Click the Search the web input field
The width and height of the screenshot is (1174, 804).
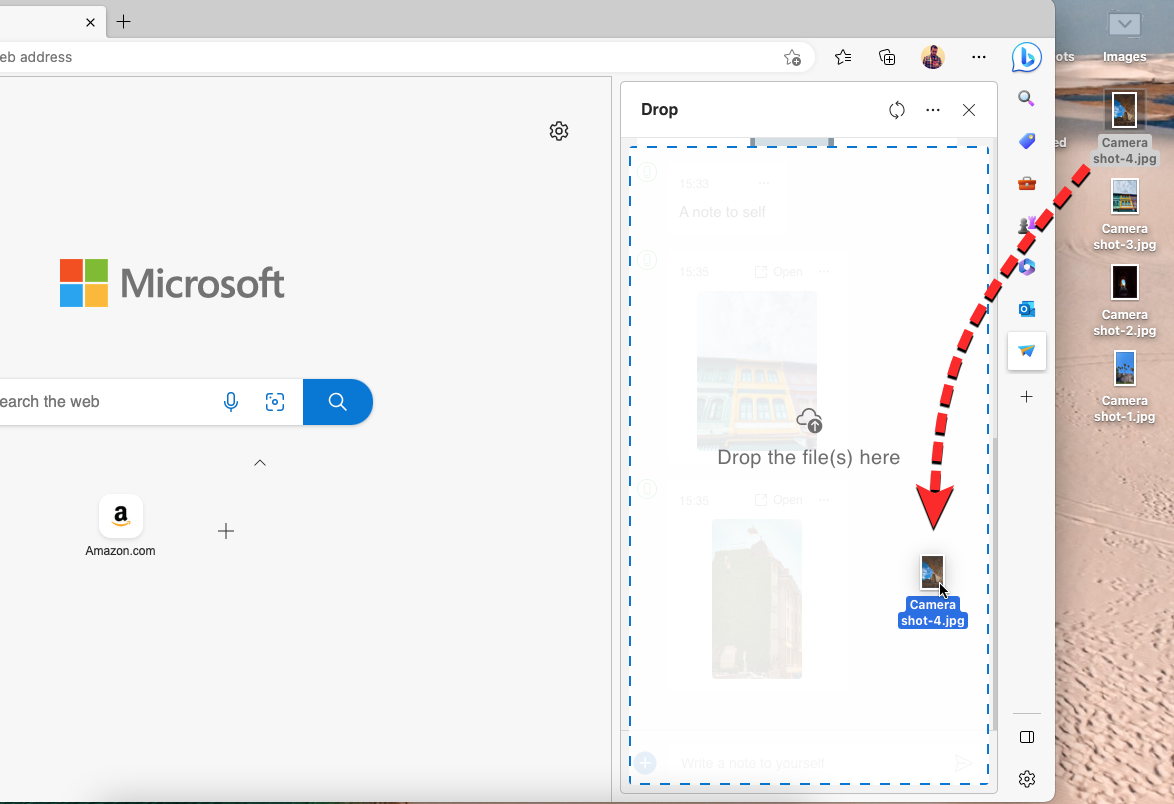tap(100, 402)
